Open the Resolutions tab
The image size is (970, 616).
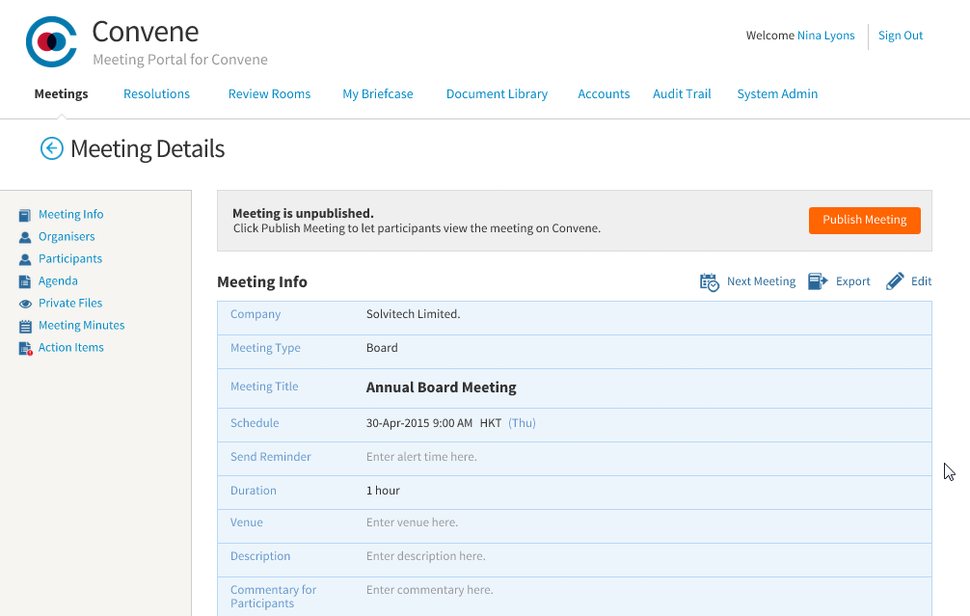pos(156,94)
